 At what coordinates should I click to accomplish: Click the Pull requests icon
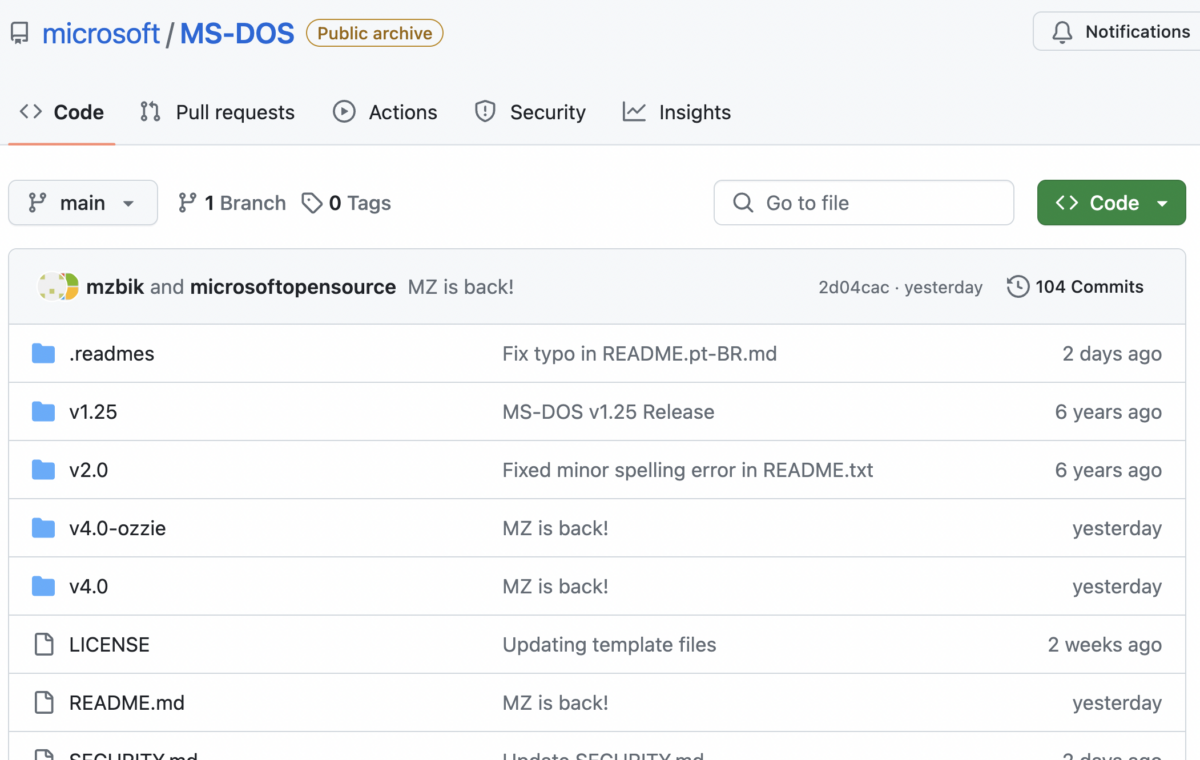(x=150, y=112)
